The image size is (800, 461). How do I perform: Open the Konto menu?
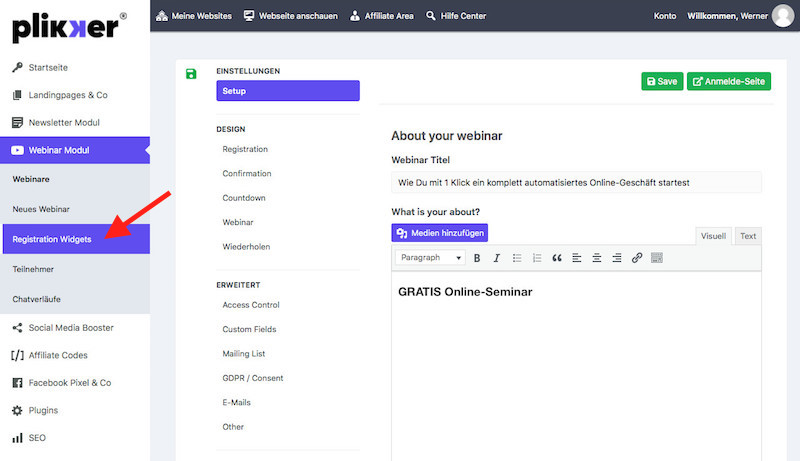[664, 16]
